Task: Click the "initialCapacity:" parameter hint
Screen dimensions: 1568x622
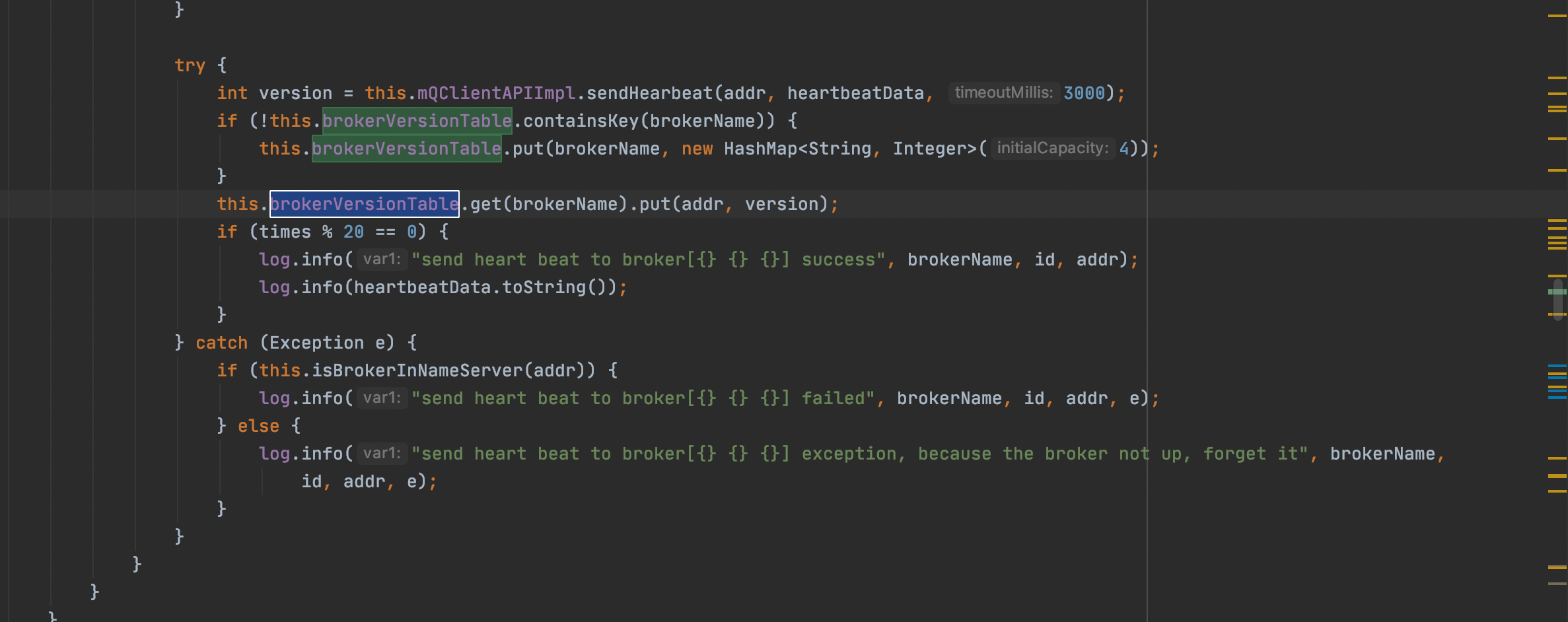Action: pos(1052,148)
